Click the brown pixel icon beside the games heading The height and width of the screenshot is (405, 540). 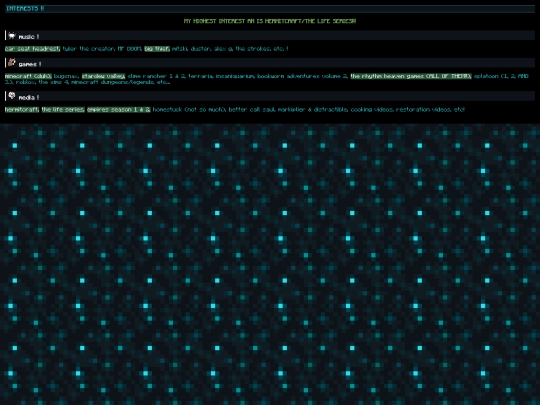12,62
